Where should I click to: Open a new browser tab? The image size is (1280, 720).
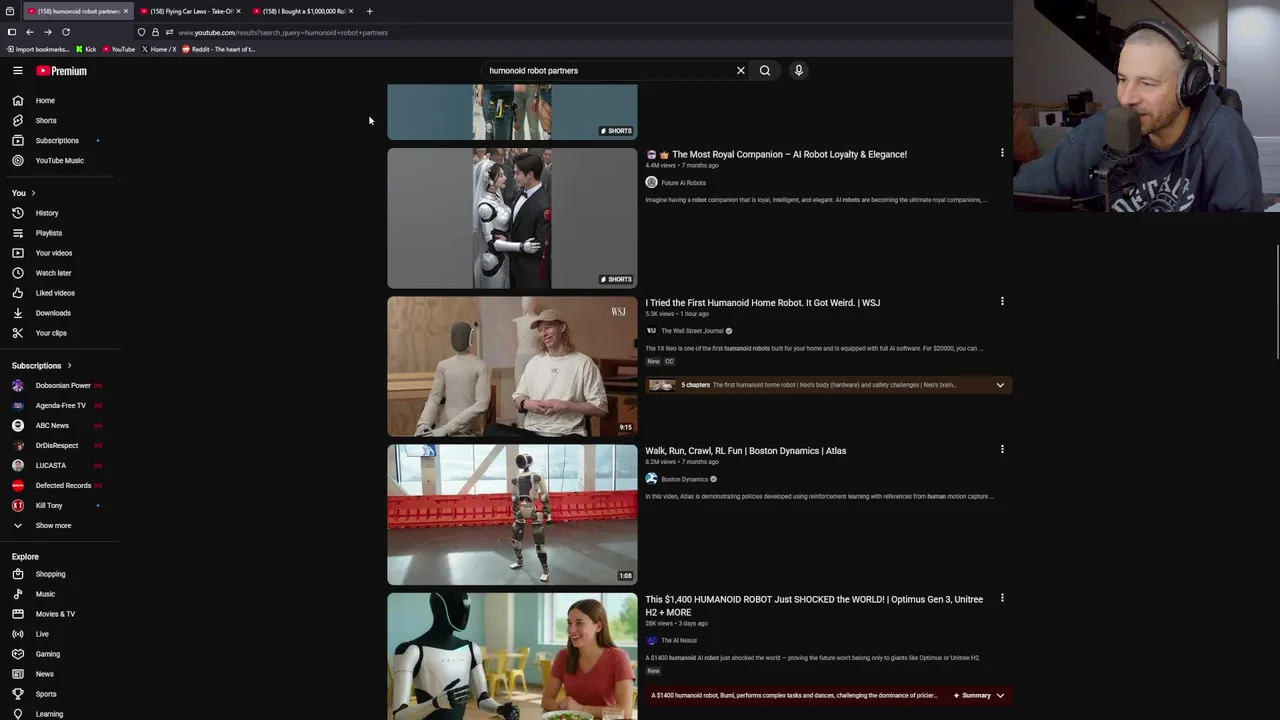click(x=369, y=11)
